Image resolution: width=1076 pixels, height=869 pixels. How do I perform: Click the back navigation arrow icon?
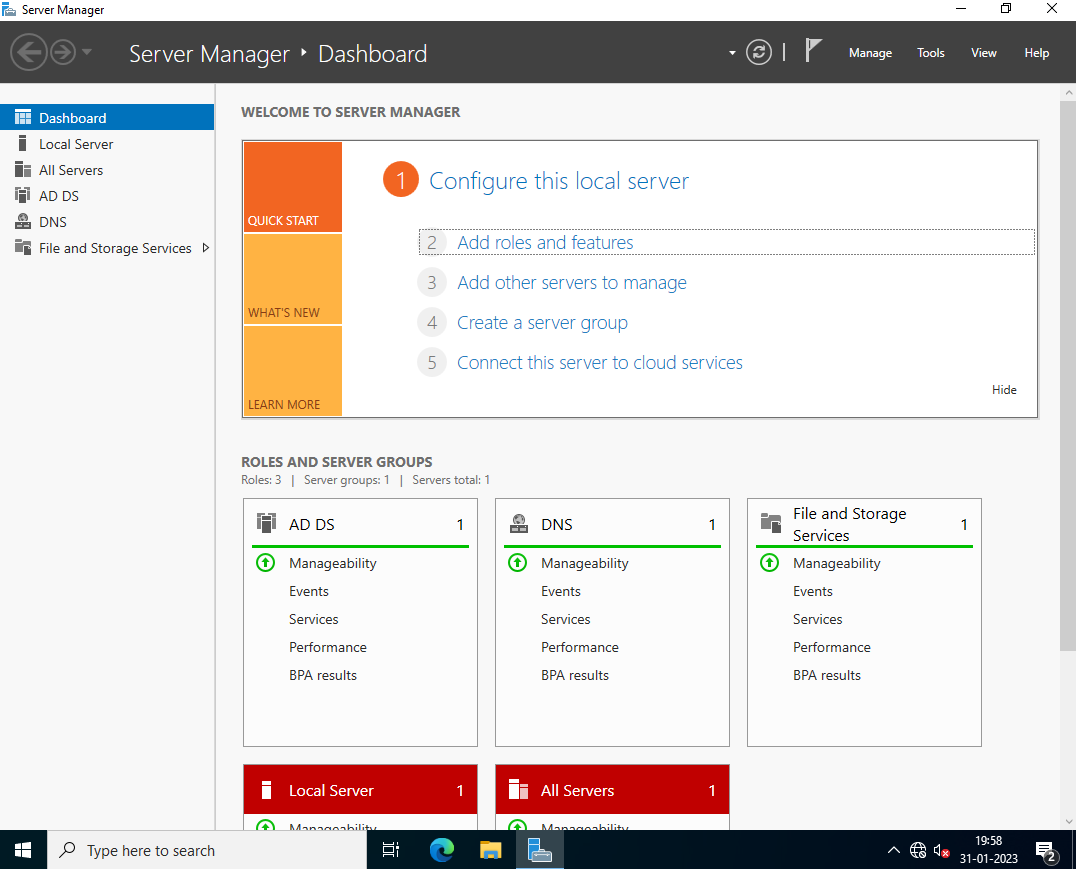(x=29, y=52)
